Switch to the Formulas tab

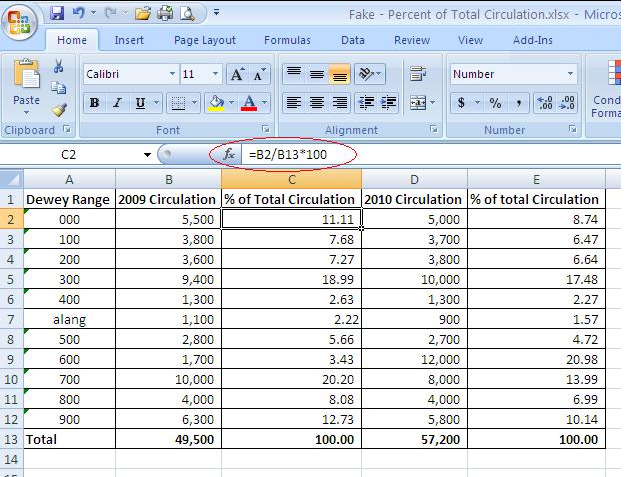[x=287, y=40]
